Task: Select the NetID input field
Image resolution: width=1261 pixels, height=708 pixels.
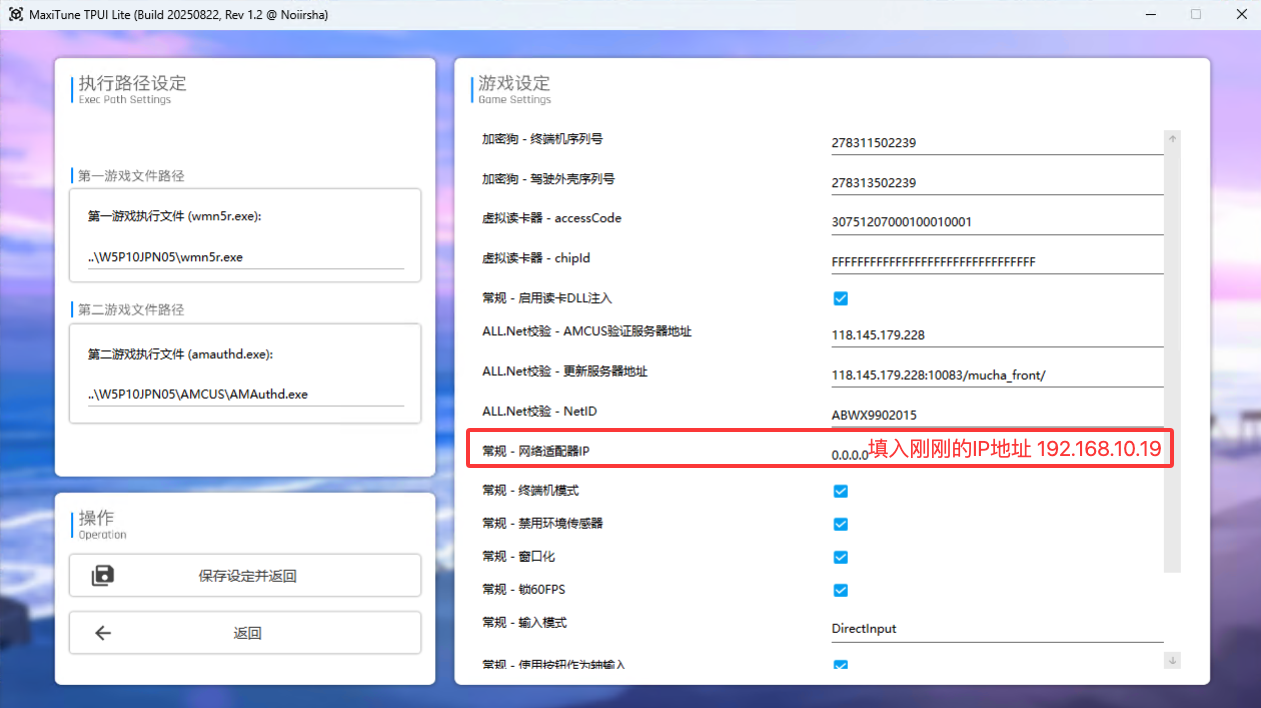Action: [996, 415]
